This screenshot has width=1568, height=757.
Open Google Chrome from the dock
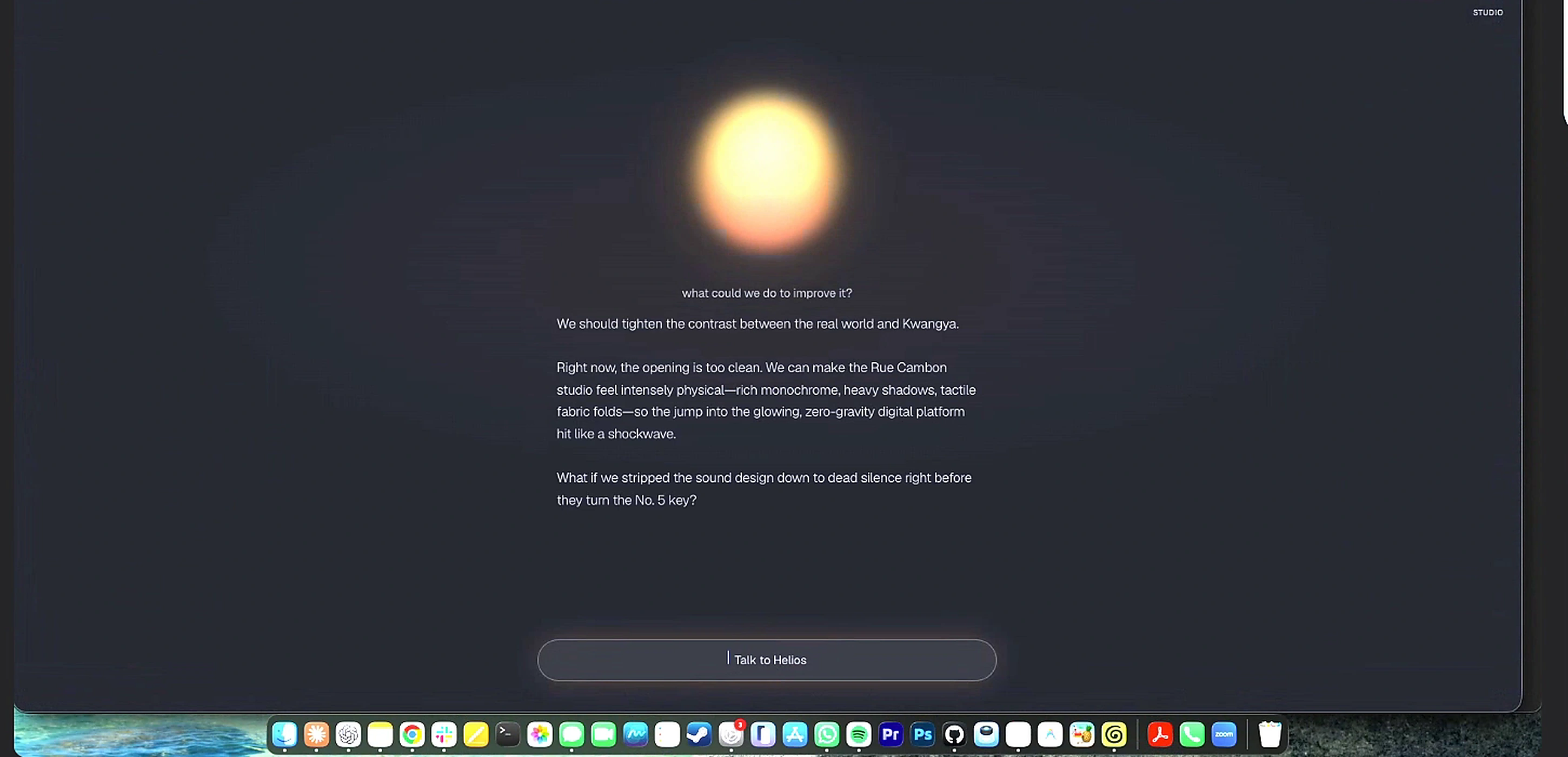pos(412,734)
